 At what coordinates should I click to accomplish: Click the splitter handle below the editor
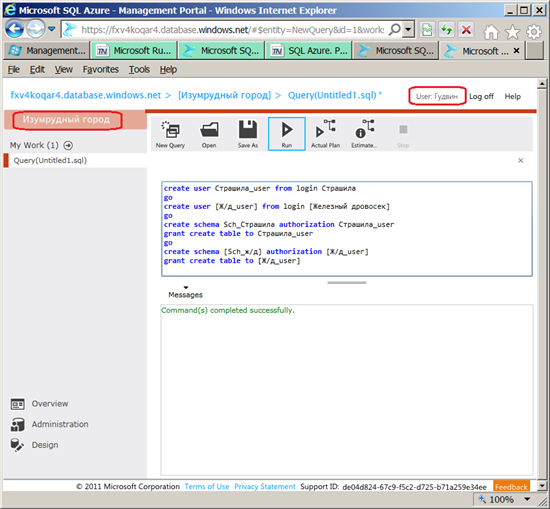[x=347, y=283]
